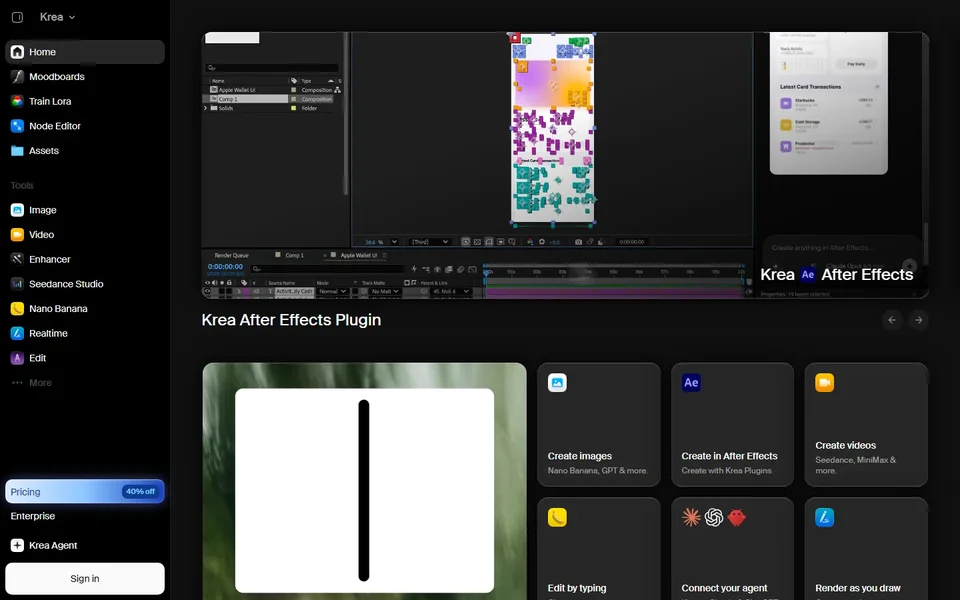Open Moodboards from the sidebar

[x=84, y=77]
